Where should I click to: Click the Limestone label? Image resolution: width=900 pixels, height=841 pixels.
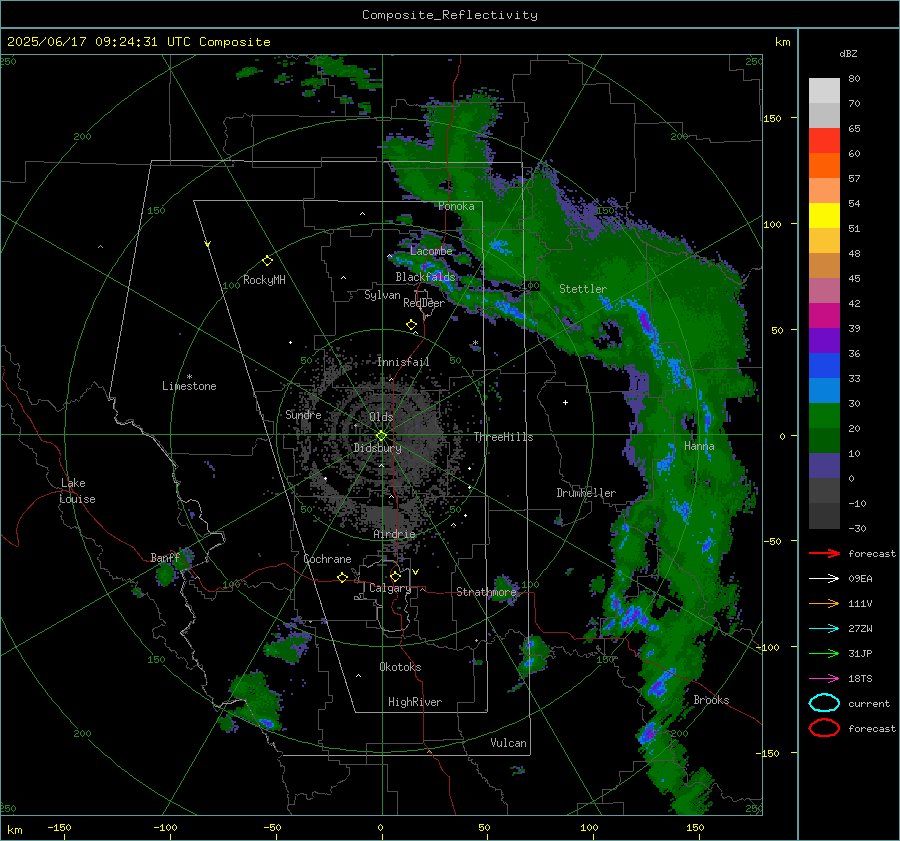(189, 386)
